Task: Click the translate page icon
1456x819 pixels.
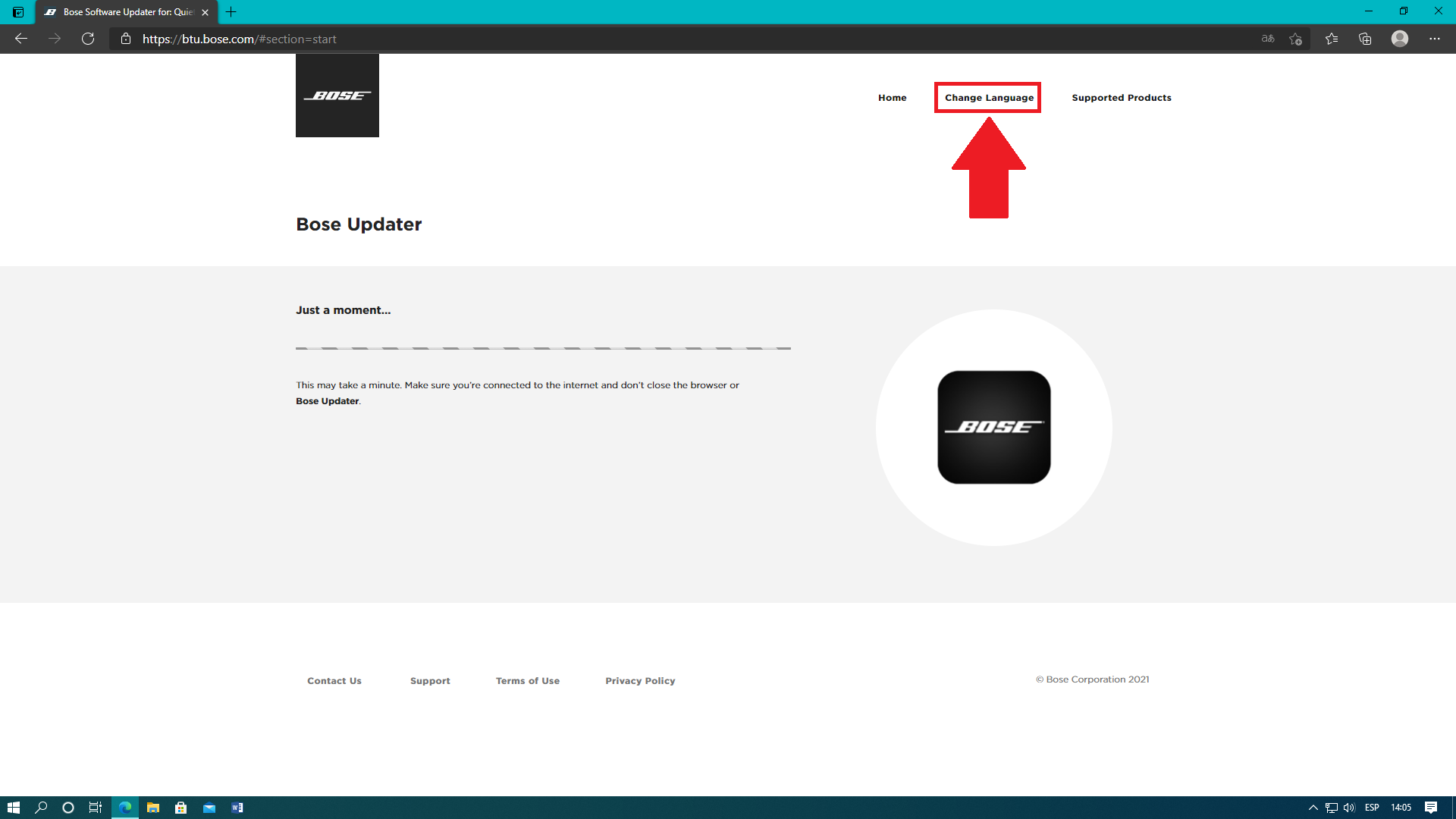Action: point(1267,39)
